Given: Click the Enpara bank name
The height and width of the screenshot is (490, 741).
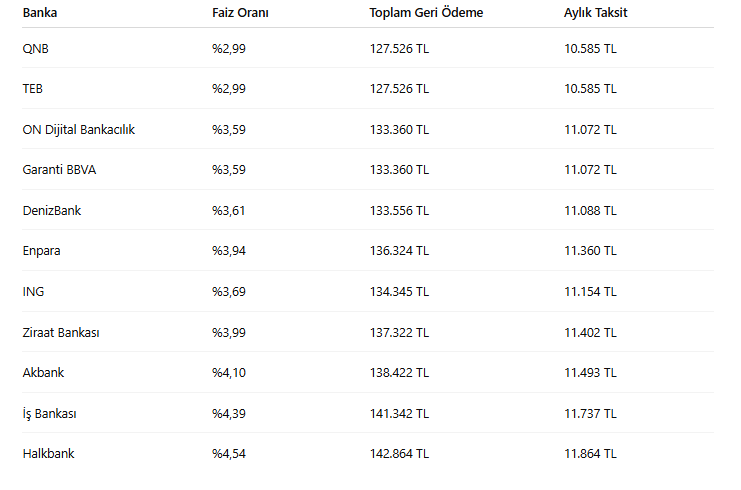Looking at the screenshot, I should click(x=41, y=251).
